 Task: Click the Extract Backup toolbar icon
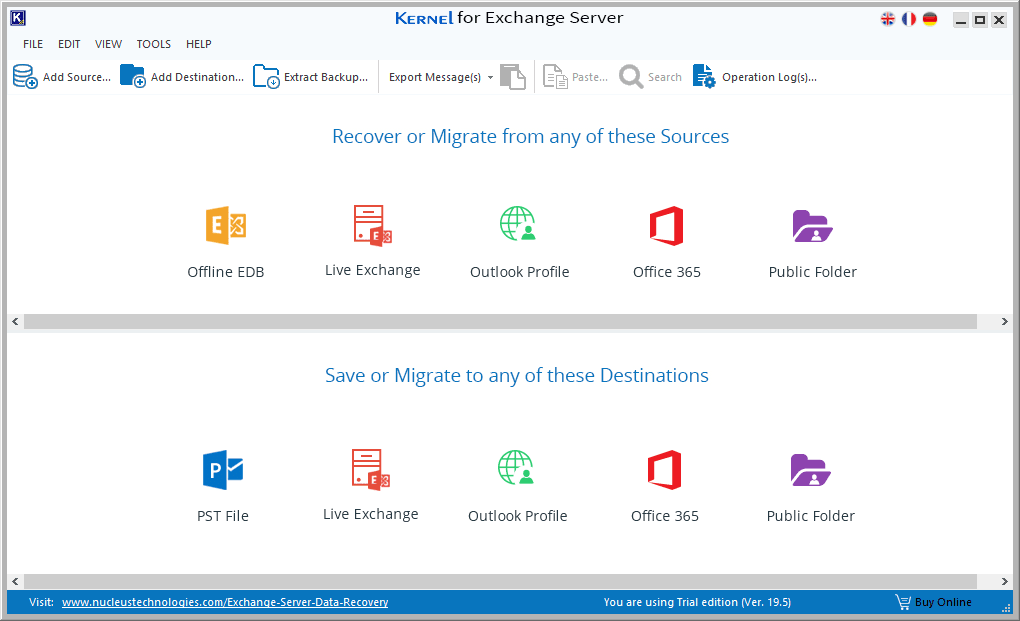tap(266, 77)
